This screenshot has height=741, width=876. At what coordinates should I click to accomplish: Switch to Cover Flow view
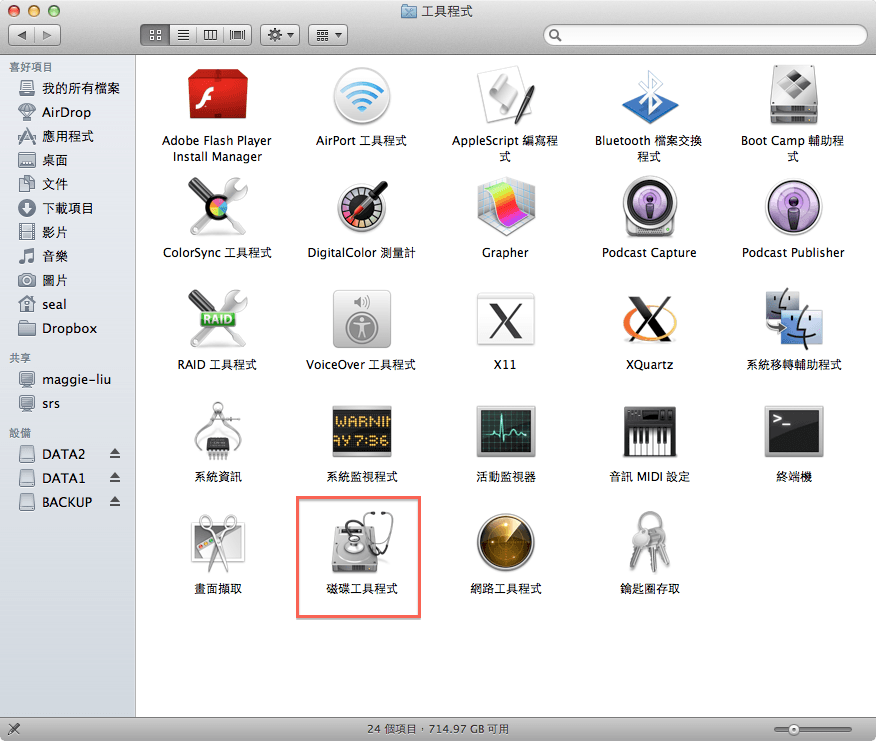click(237, 35)
